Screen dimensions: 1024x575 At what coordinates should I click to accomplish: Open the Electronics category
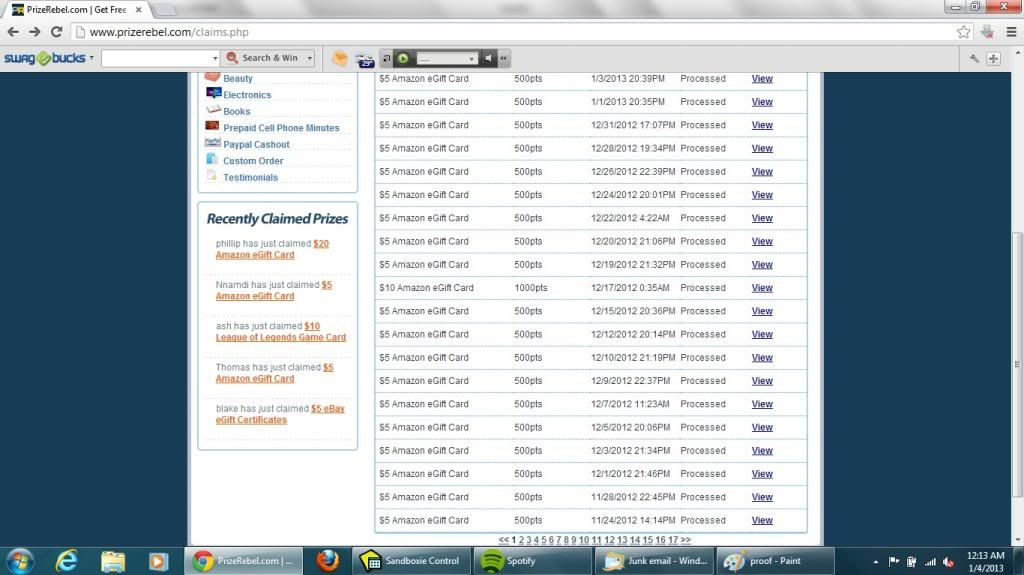click(x=247, y=95)
